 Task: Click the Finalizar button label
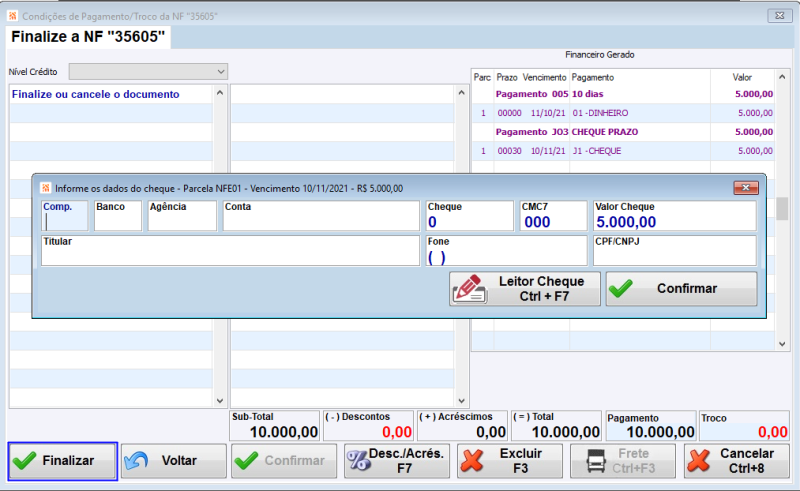(68, 461)
